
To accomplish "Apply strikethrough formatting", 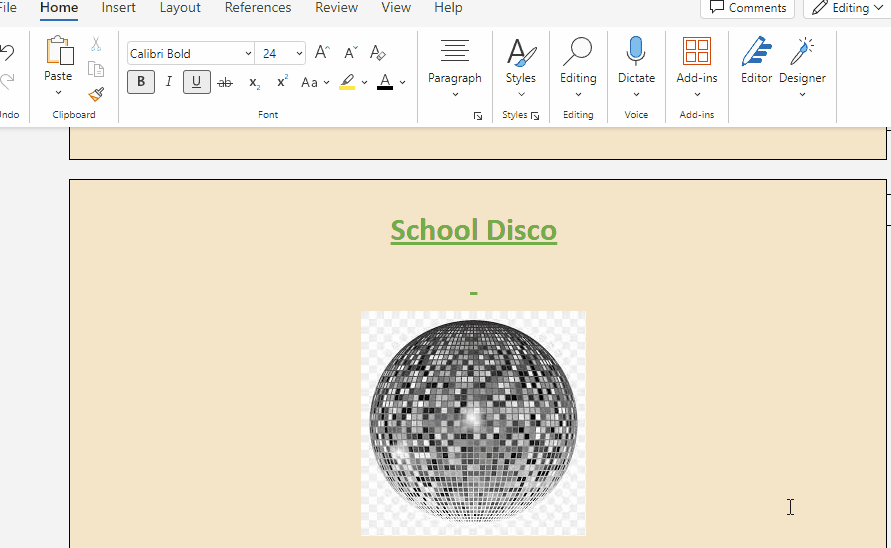I will point(225,82).
